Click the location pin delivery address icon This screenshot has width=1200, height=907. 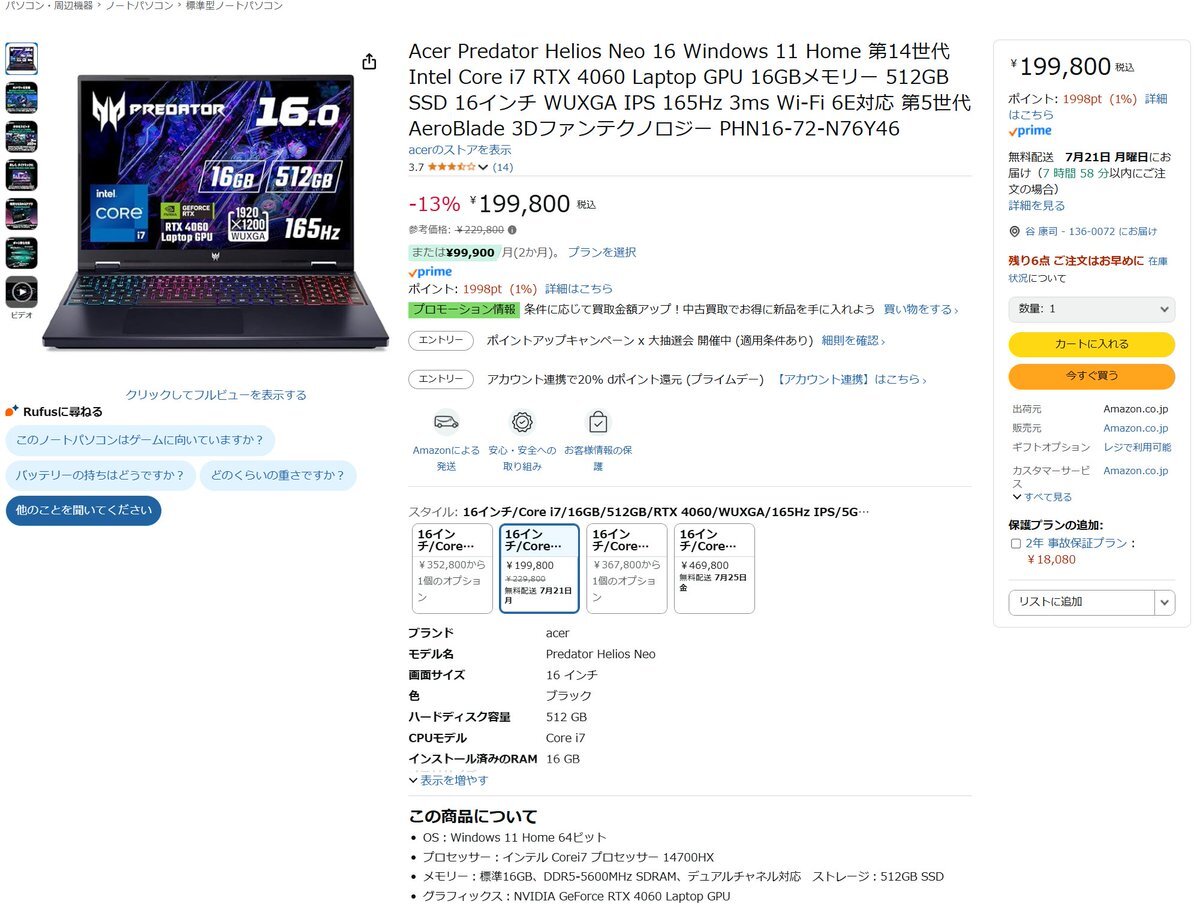tap(1015, 232)
